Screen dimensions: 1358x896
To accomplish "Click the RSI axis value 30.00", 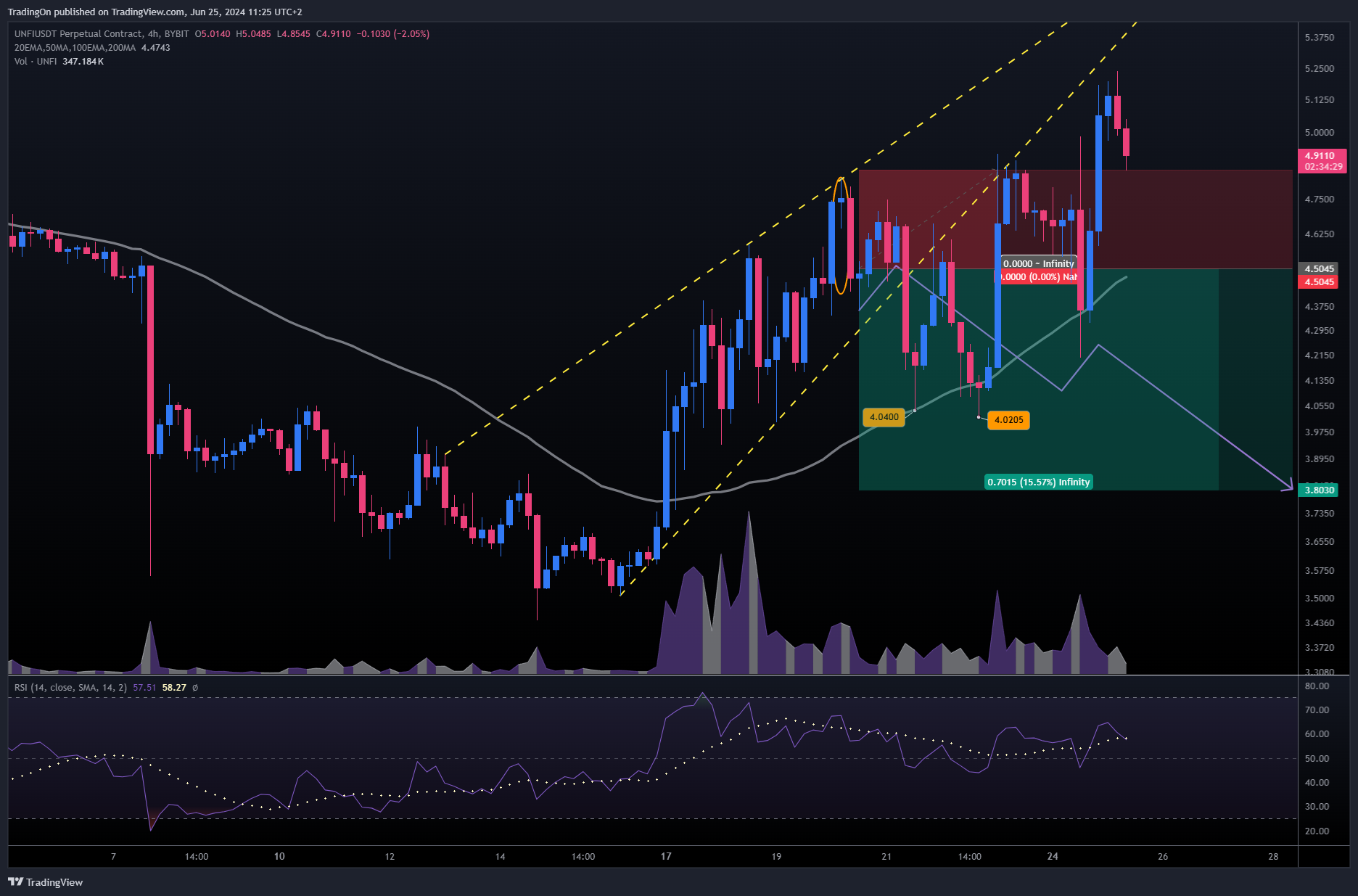I will (x=1317, y=806).
